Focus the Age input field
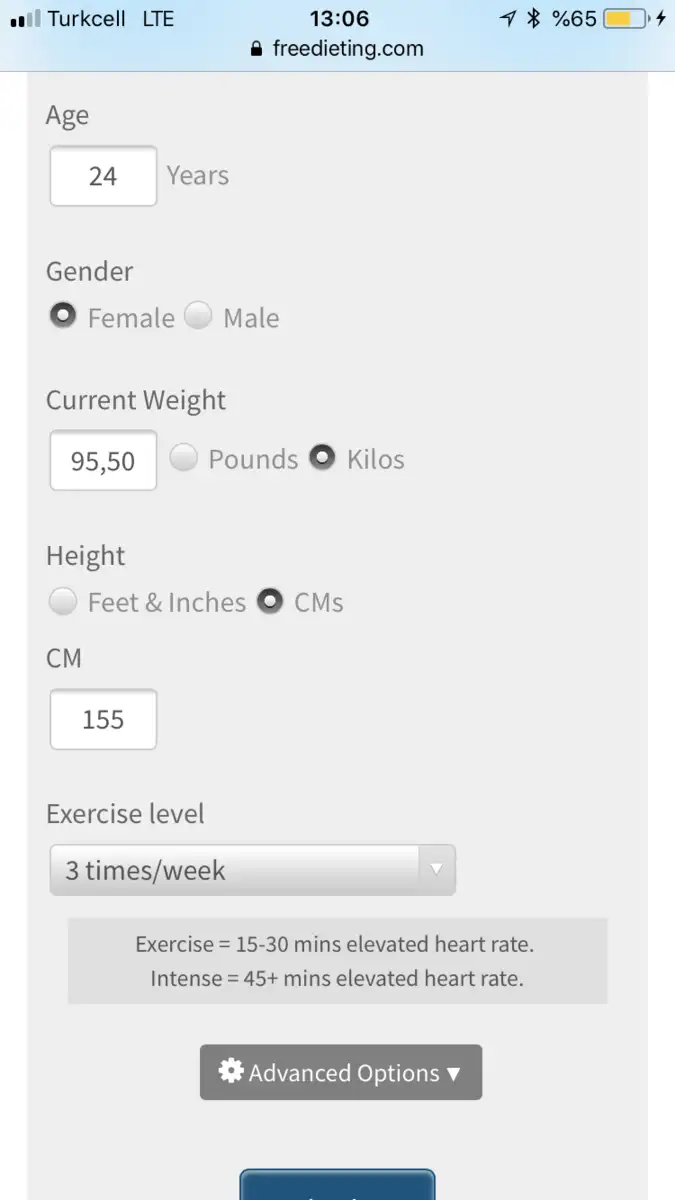Viewport: 675px width, 1200px height. click(x=103, y=176)
